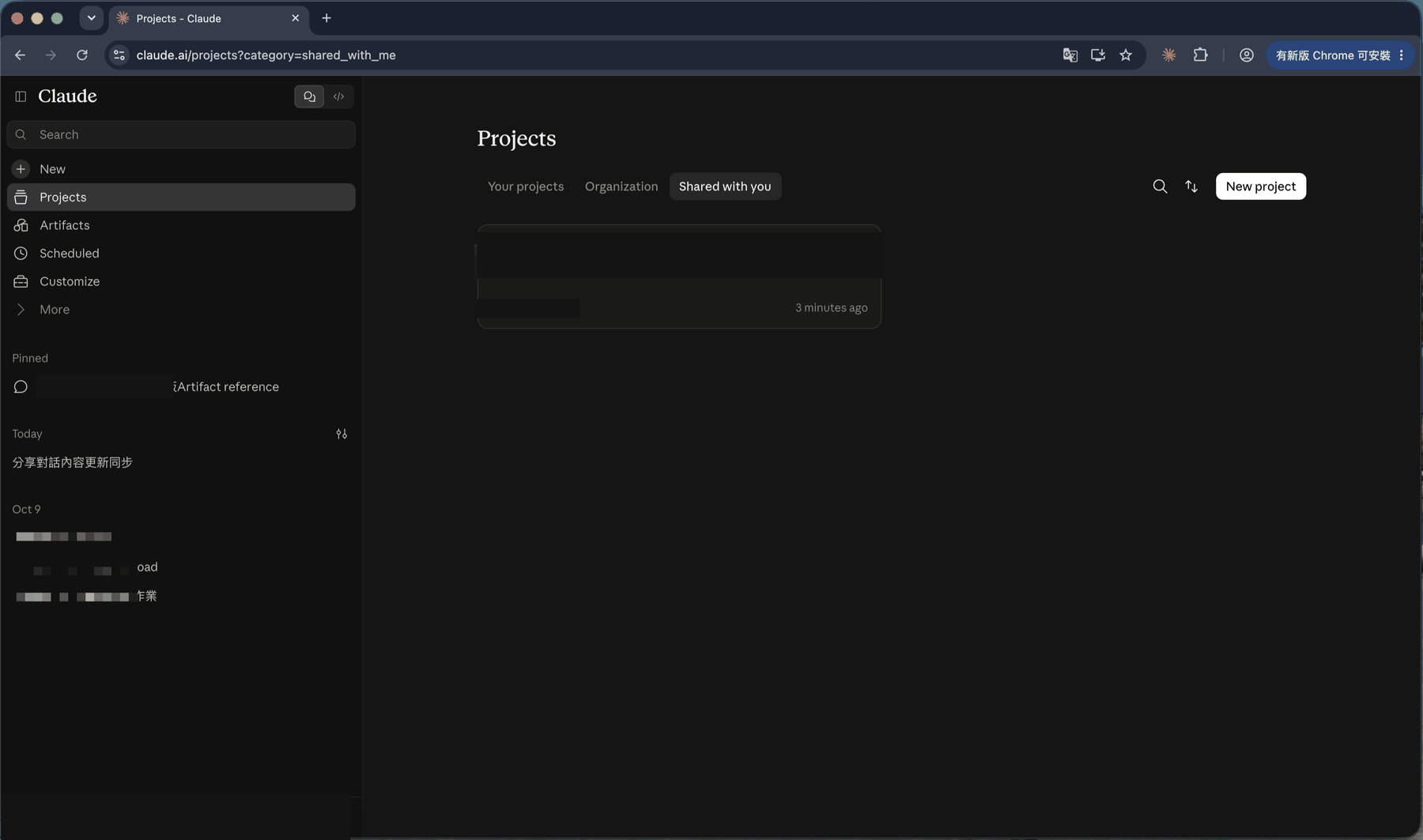Switch to the chat mode icon
1423x840 pixels.
309,96
